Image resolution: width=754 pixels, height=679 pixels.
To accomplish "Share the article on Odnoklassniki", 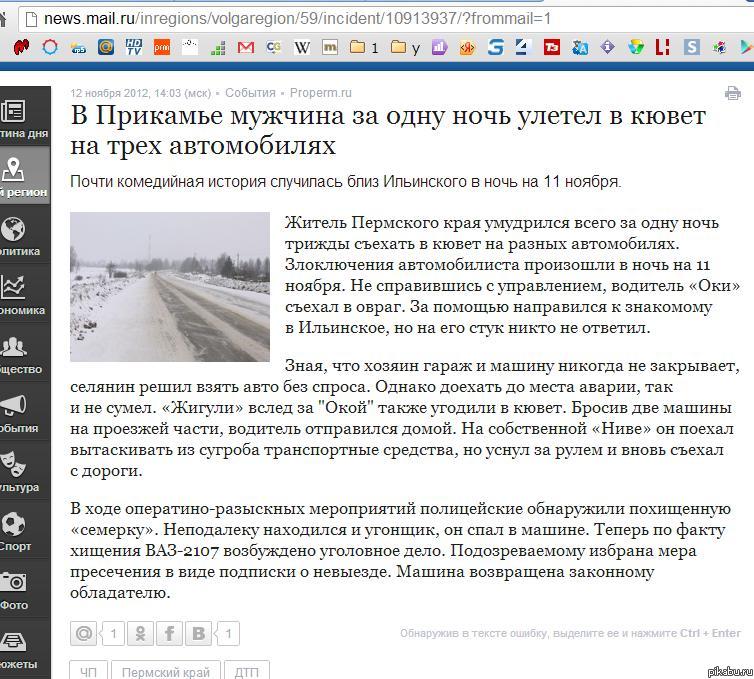I will 140,633.
